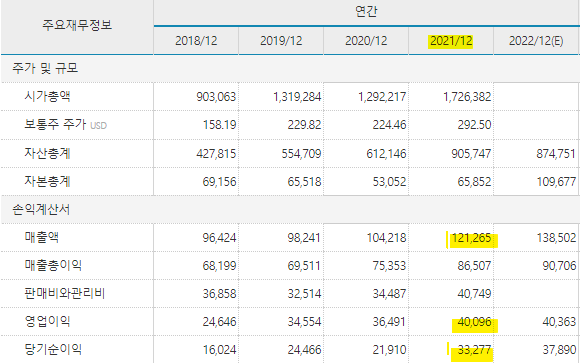Viewport: 580px width, 363px height.
Task: Select market cap value 903,063
Action: [x=216, y=97]
